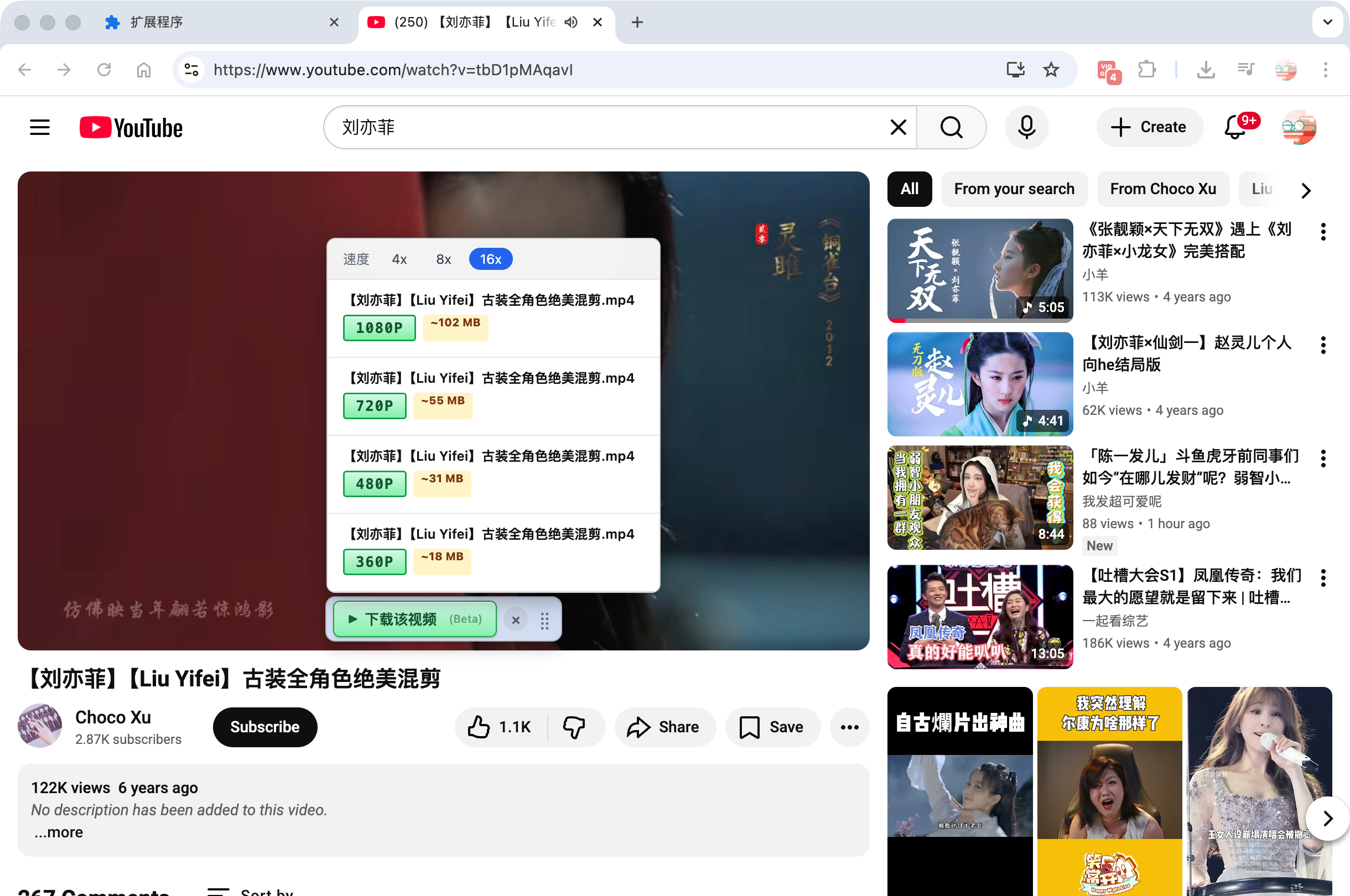Screen dimensions: 1350x896
Task: Dislike the video with thumbs down
Action: point(574,727)
